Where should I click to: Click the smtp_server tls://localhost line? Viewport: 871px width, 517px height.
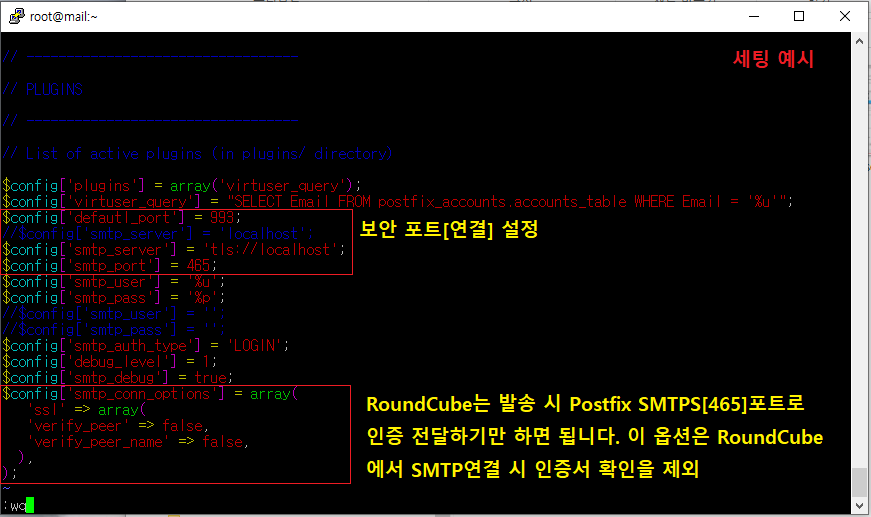tap(173, 249)
